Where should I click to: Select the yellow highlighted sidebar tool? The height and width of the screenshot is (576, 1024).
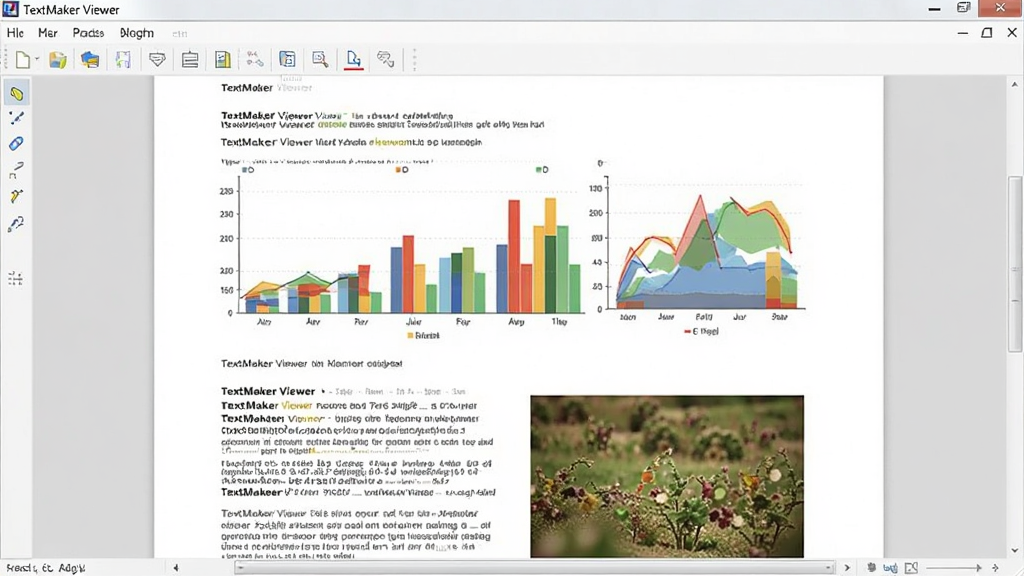click(x=16, y=93)
